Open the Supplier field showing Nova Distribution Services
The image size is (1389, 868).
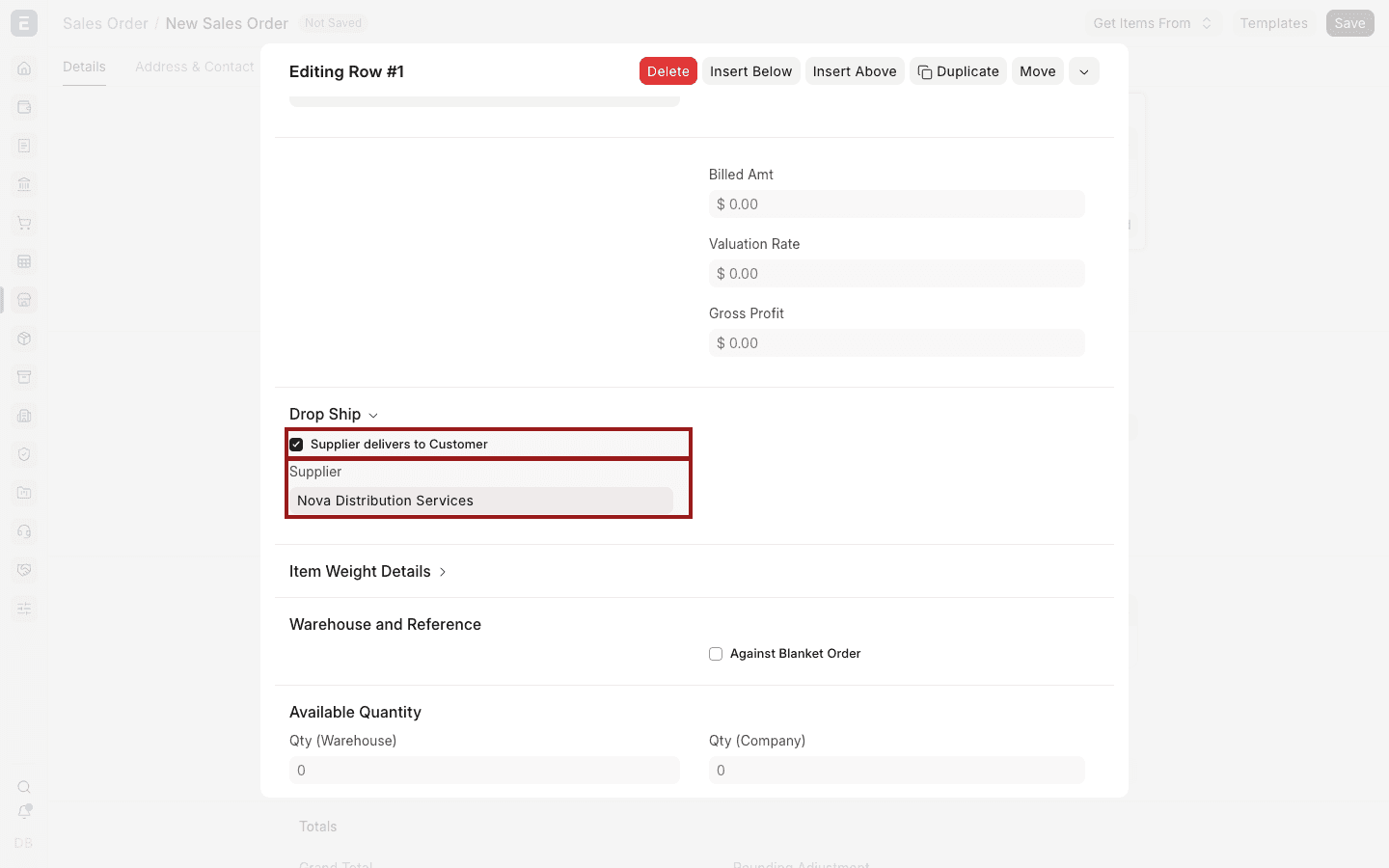coord(481,501)
